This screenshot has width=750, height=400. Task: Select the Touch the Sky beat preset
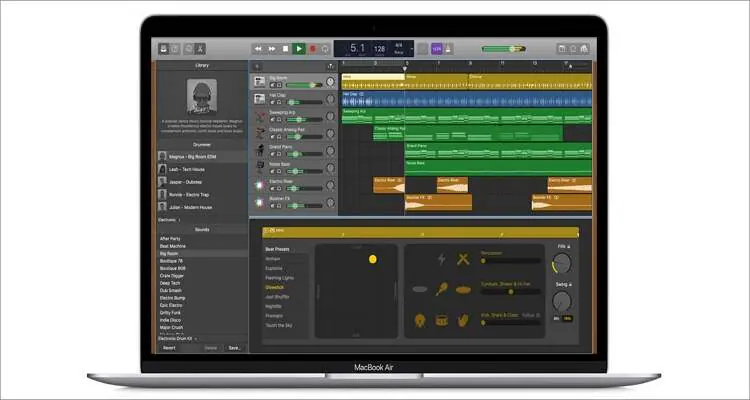[x=279, y=325]
